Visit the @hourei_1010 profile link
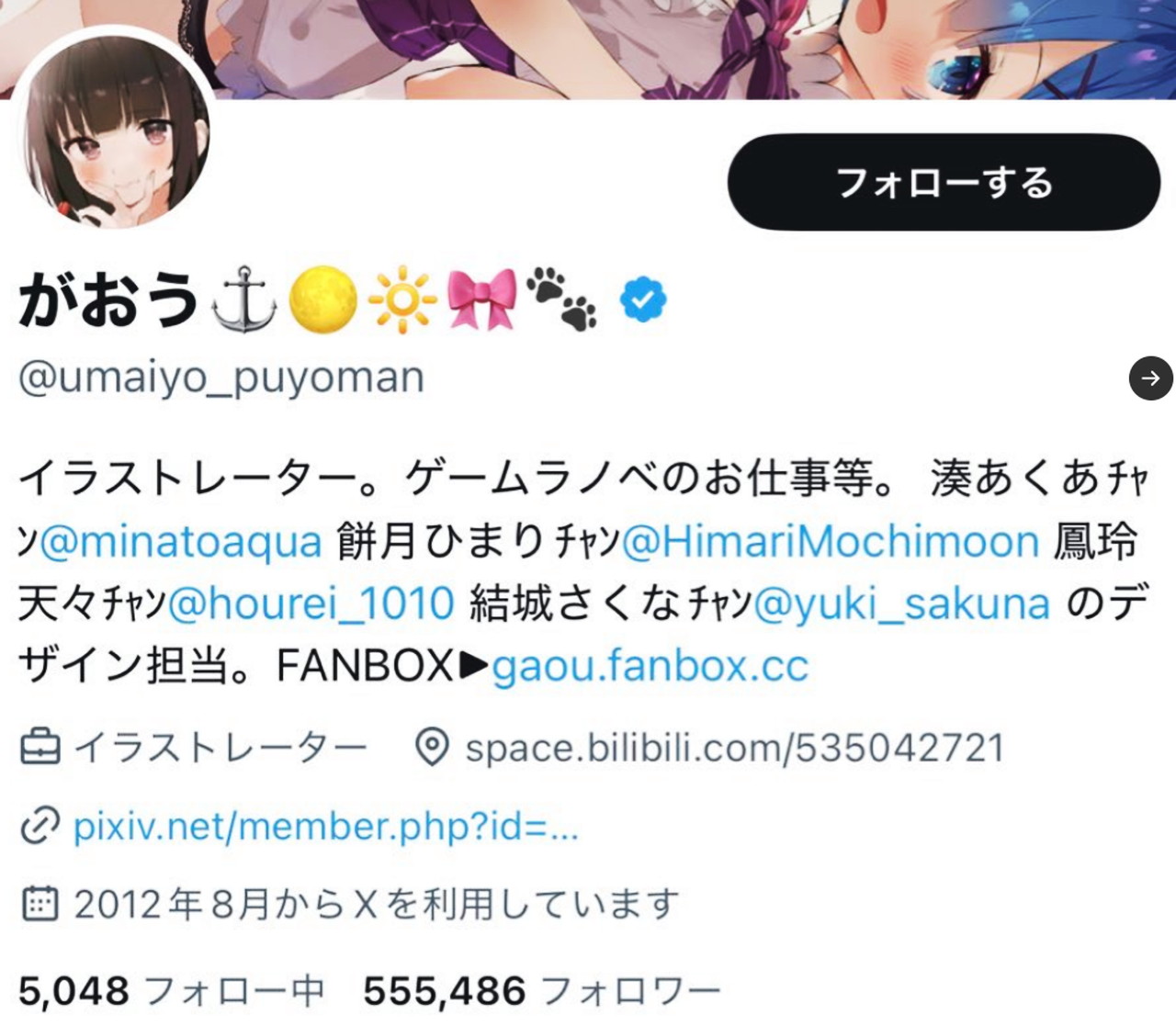Image resolution: width=1176 pixels, height=1026 pixels. [311, 603]
